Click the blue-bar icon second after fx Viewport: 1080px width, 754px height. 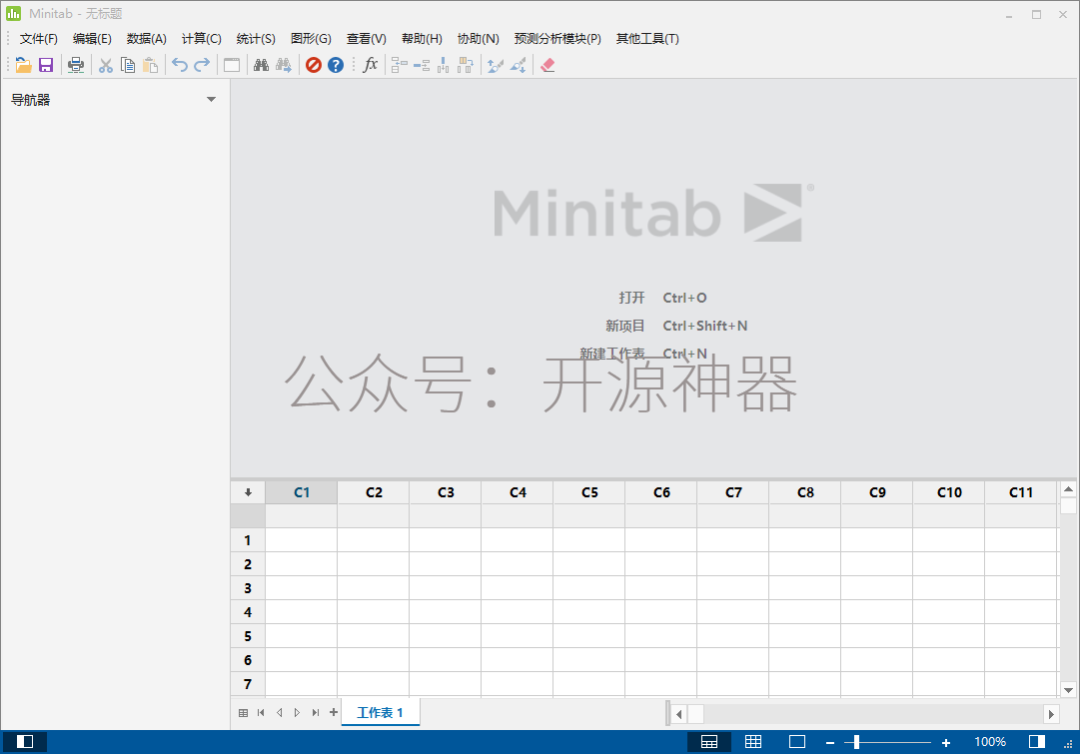point(422,65)
